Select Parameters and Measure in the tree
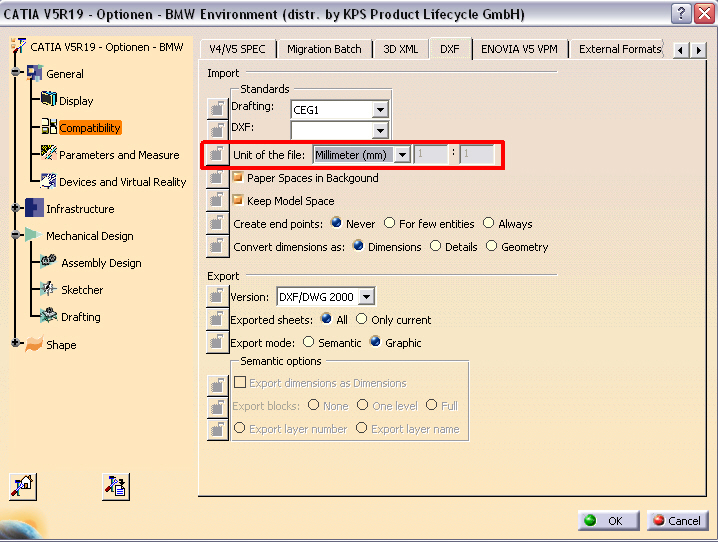 119,155
